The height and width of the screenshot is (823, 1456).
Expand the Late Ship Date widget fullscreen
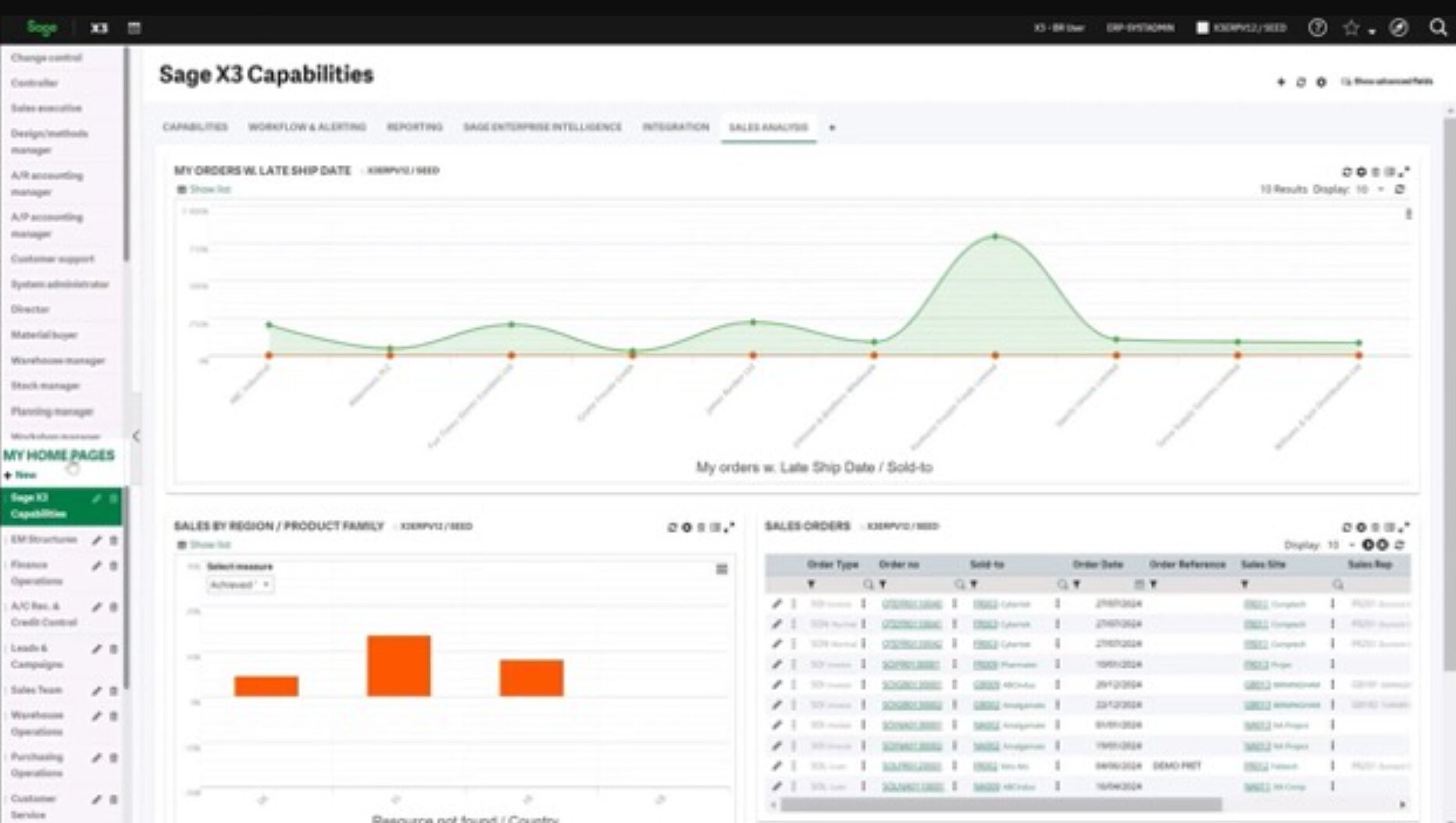tap(1404, 172)
